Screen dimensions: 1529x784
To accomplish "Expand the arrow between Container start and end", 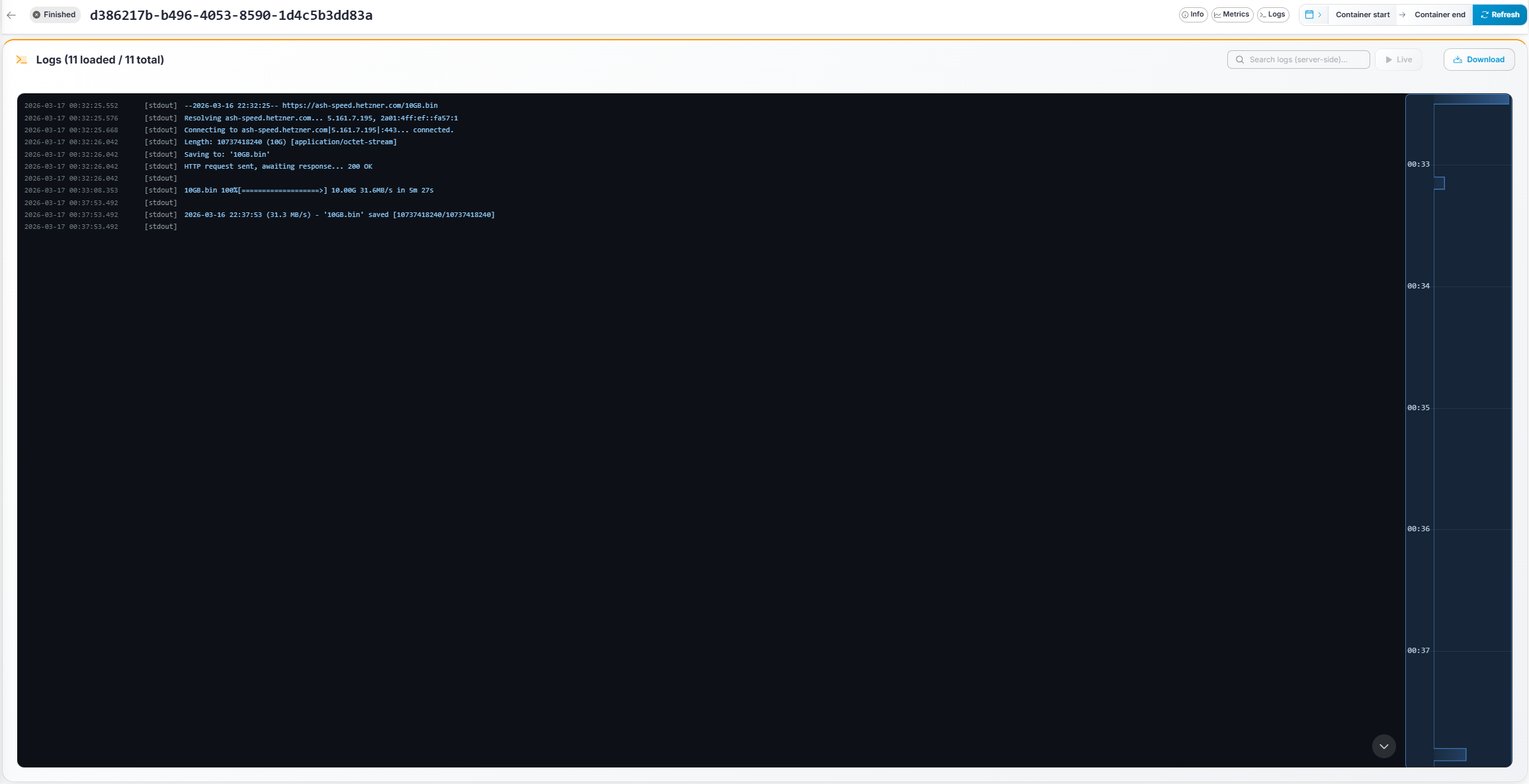I will click(1401, 15).
